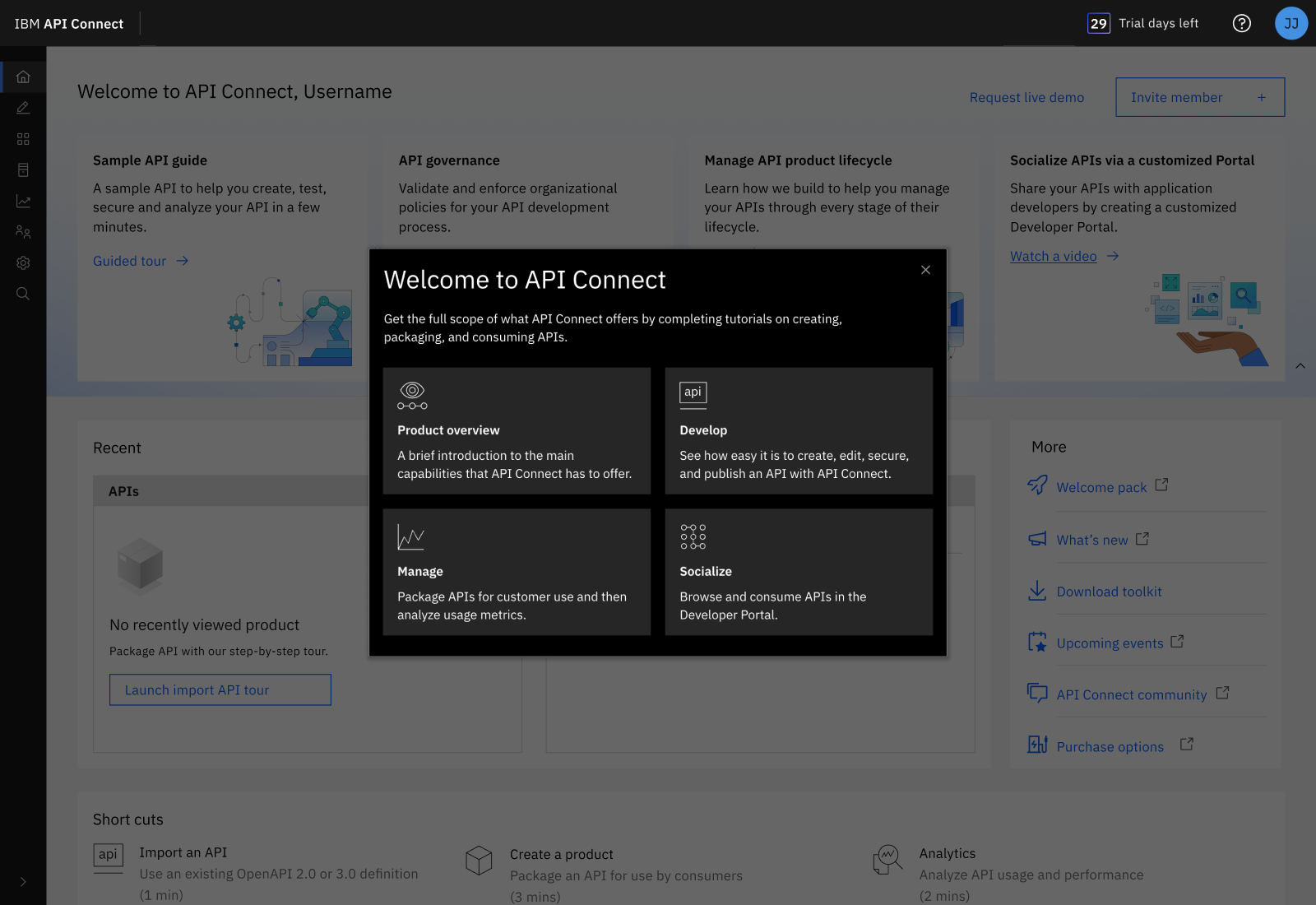Open the Resources icon in sidebar
The height and width of the screenshot is (905, 1316).
[x=23, y=170]
